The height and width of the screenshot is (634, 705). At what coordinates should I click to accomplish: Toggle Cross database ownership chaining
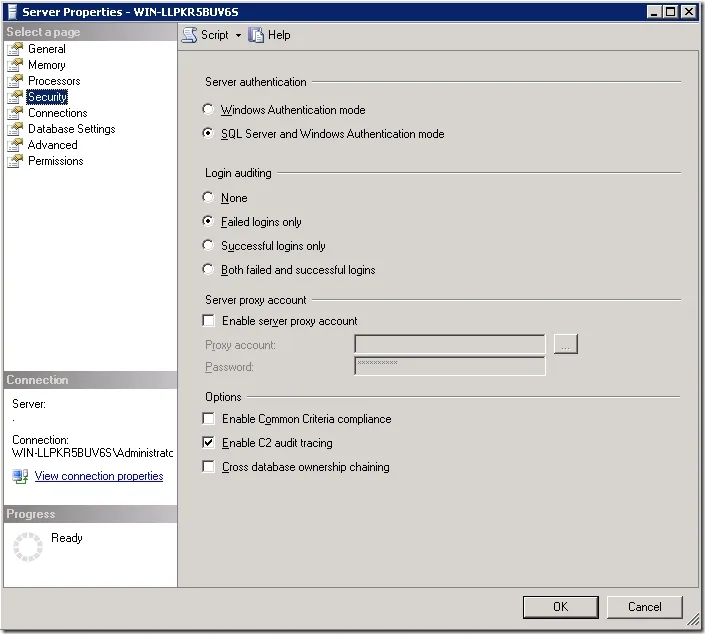click(x=208, y=467)
